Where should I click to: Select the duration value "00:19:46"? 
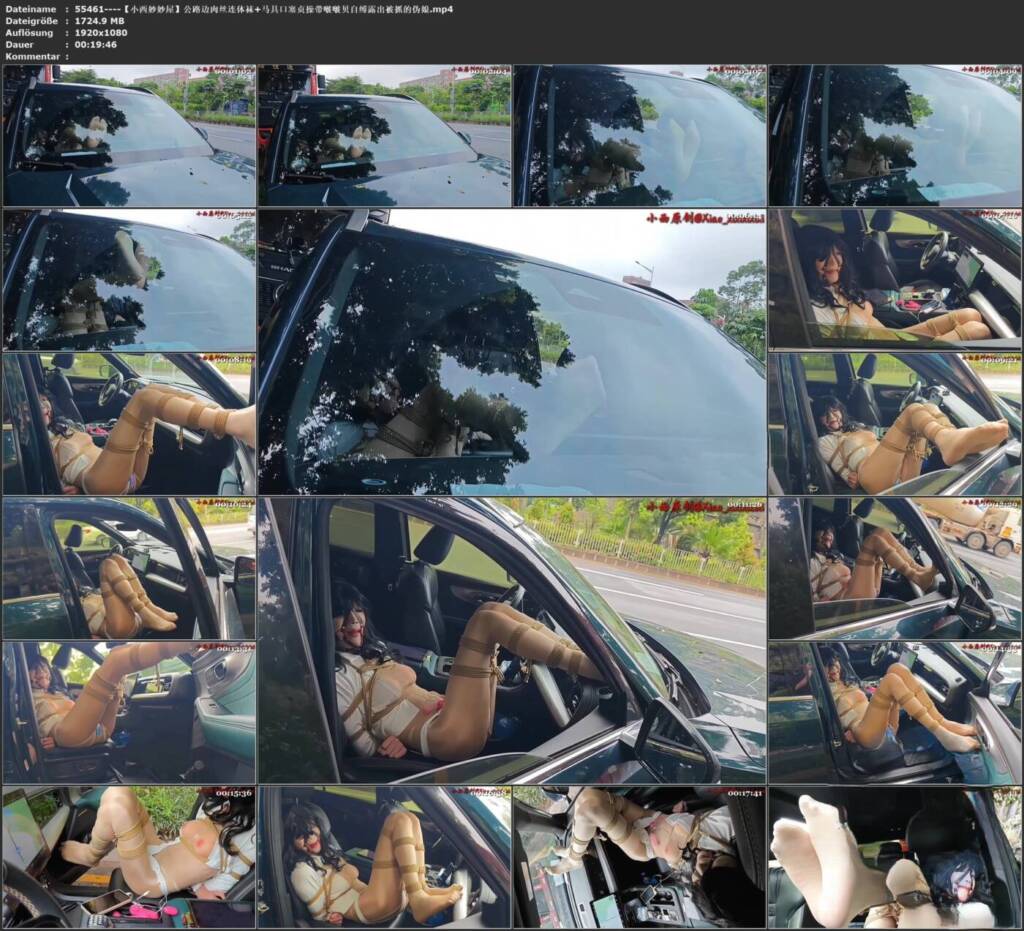(x=96, y=44)
